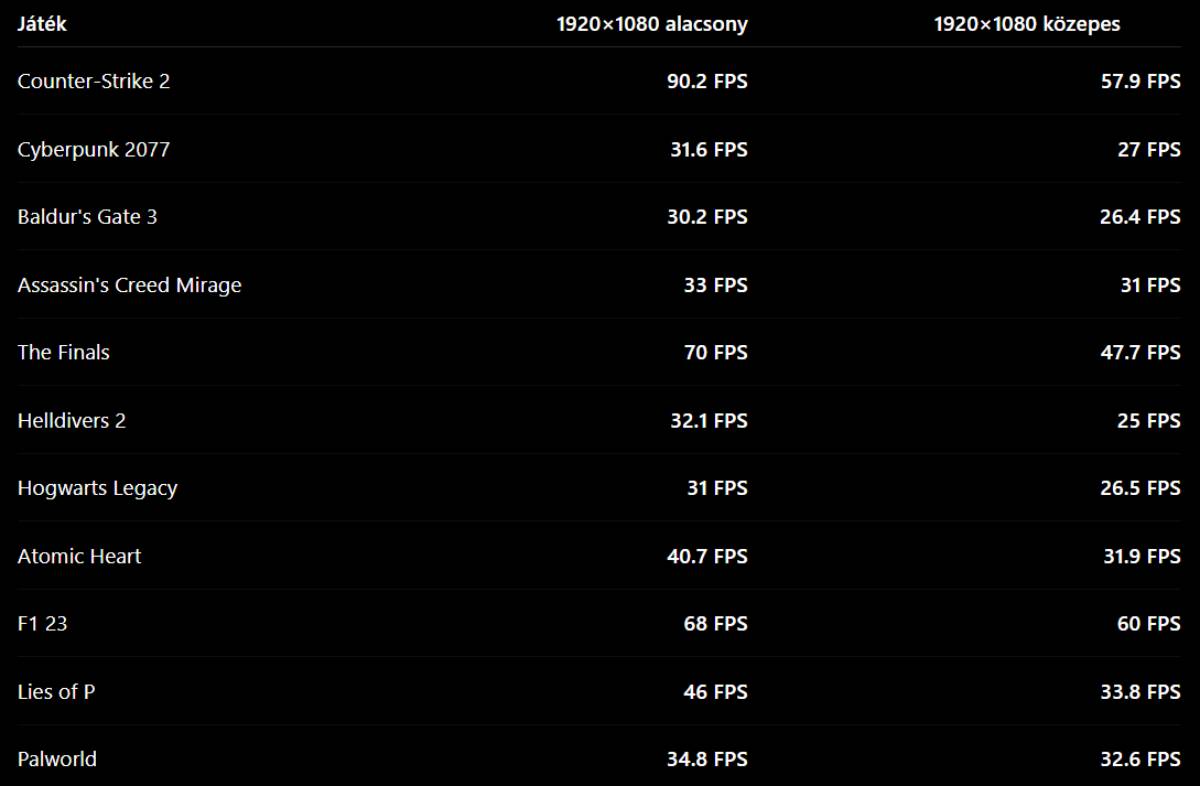Select Hogwarts Legacy game name
The image size is (1200, 786).
pos(97,489)
